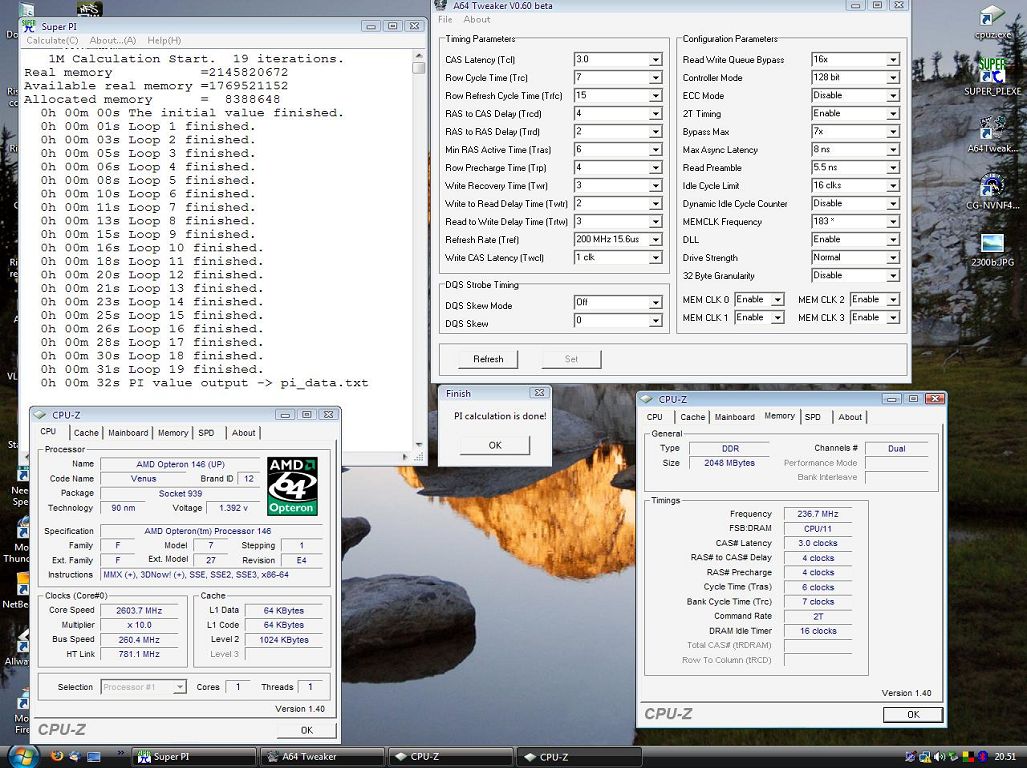Expand Processor #1 selection dropdown

[x=179, y=687]
